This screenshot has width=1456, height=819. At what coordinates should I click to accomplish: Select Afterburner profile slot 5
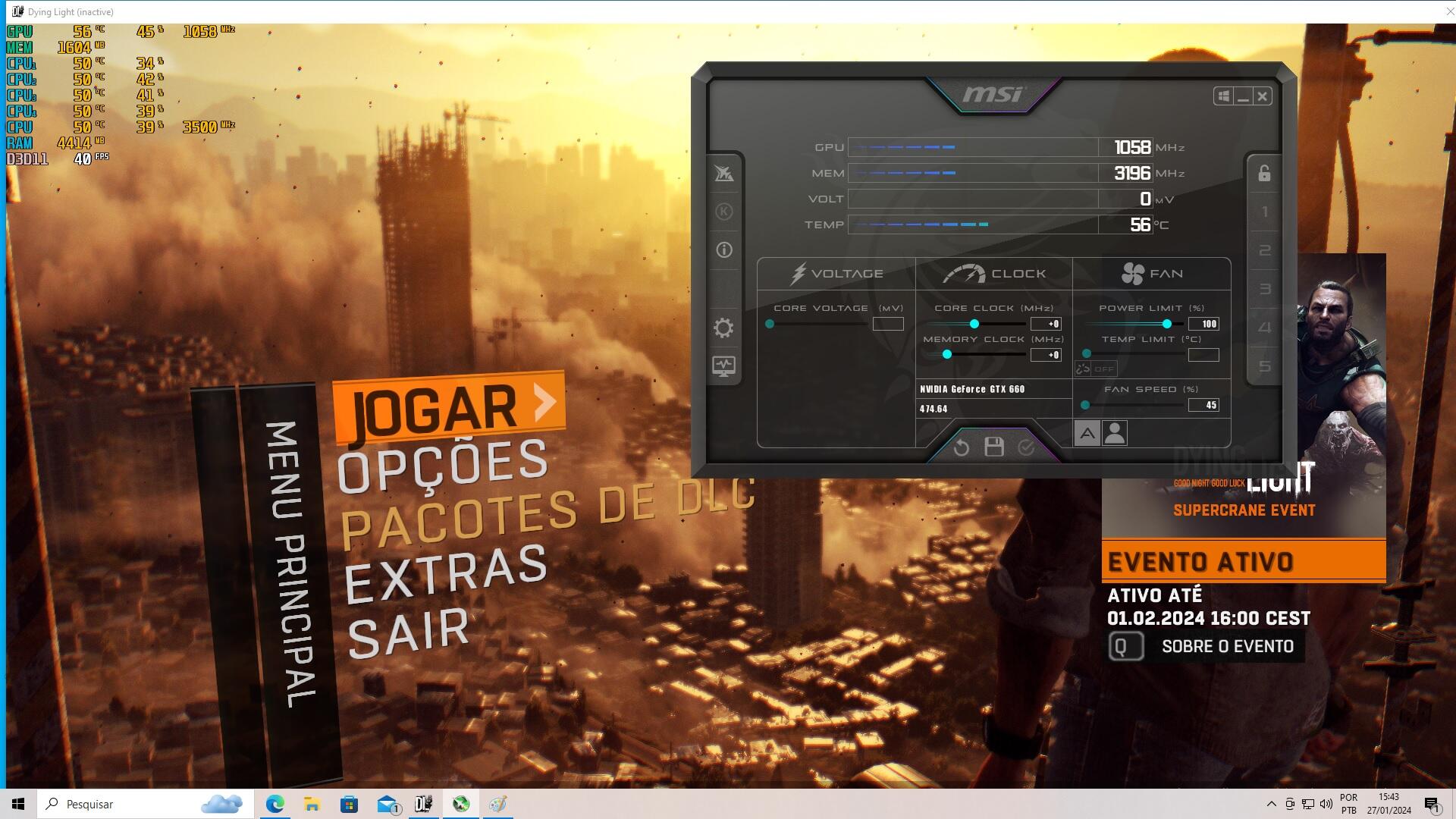[x=1264, y=366]
